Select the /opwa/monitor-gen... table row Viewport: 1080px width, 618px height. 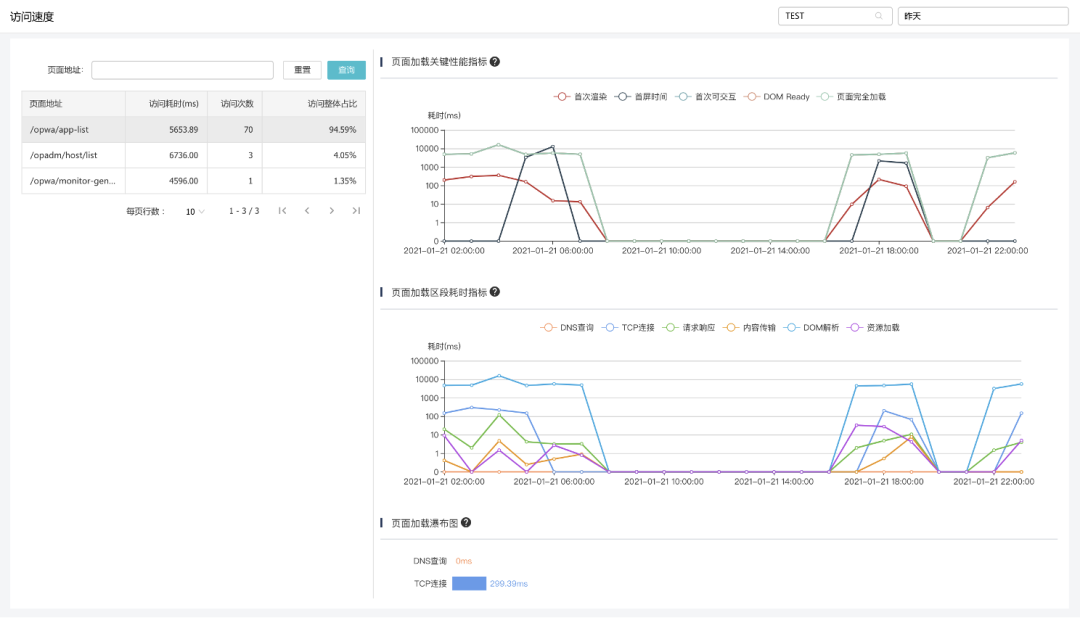(194, 181)
